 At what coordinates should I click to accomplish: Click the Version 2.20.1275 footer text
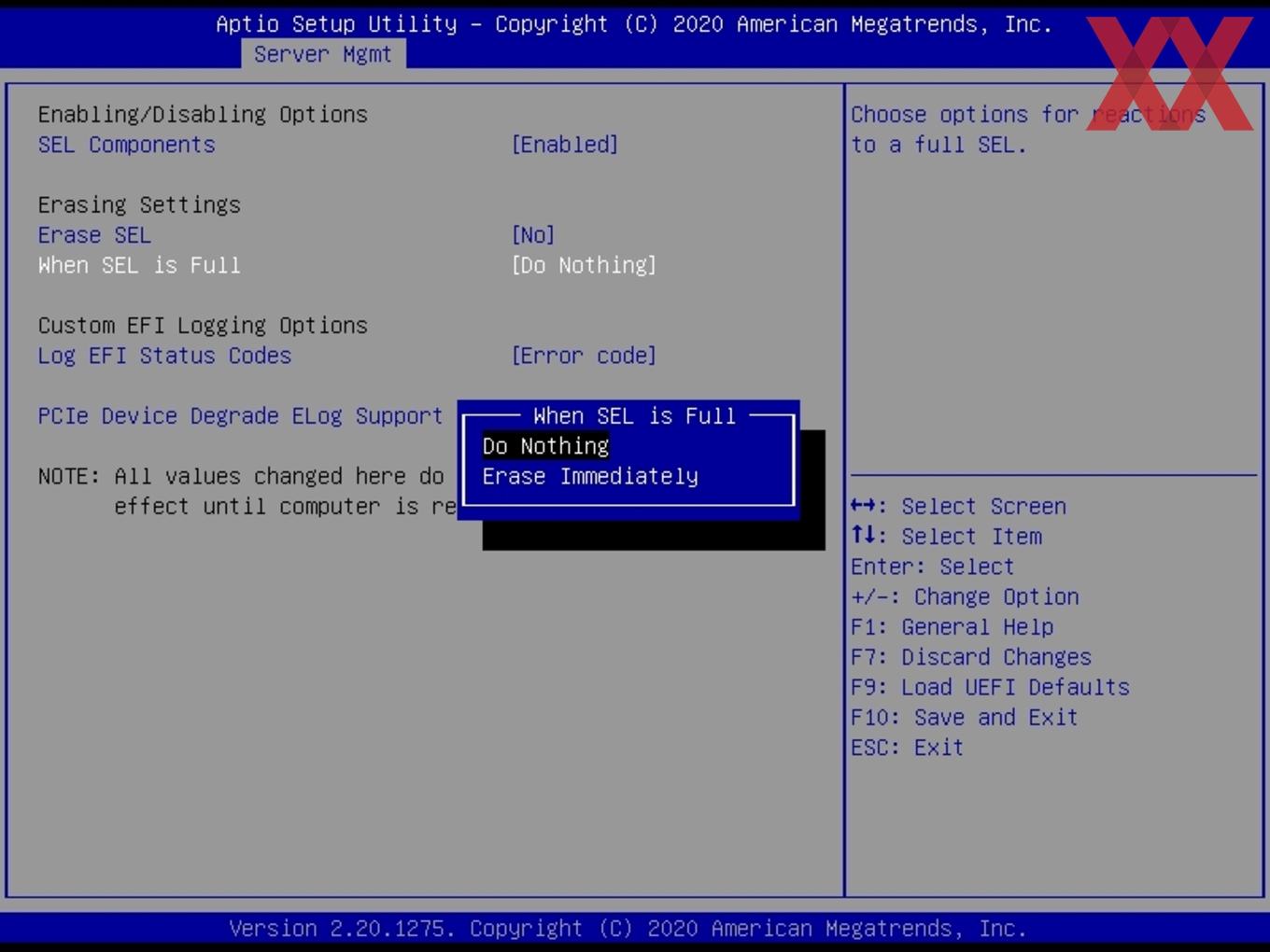tap(628, 929)
